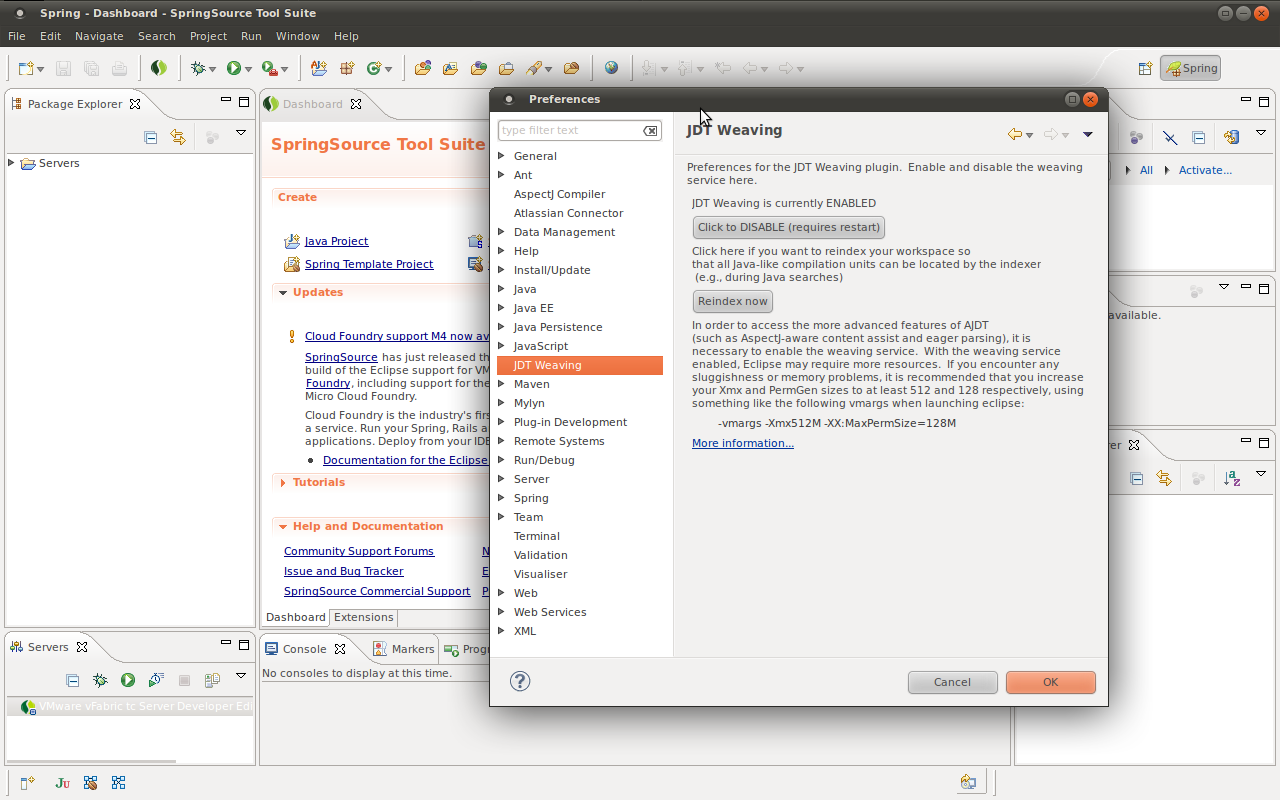Confirm Preferences with the OK button
1280x800 pixels.
click(1050, 682)
